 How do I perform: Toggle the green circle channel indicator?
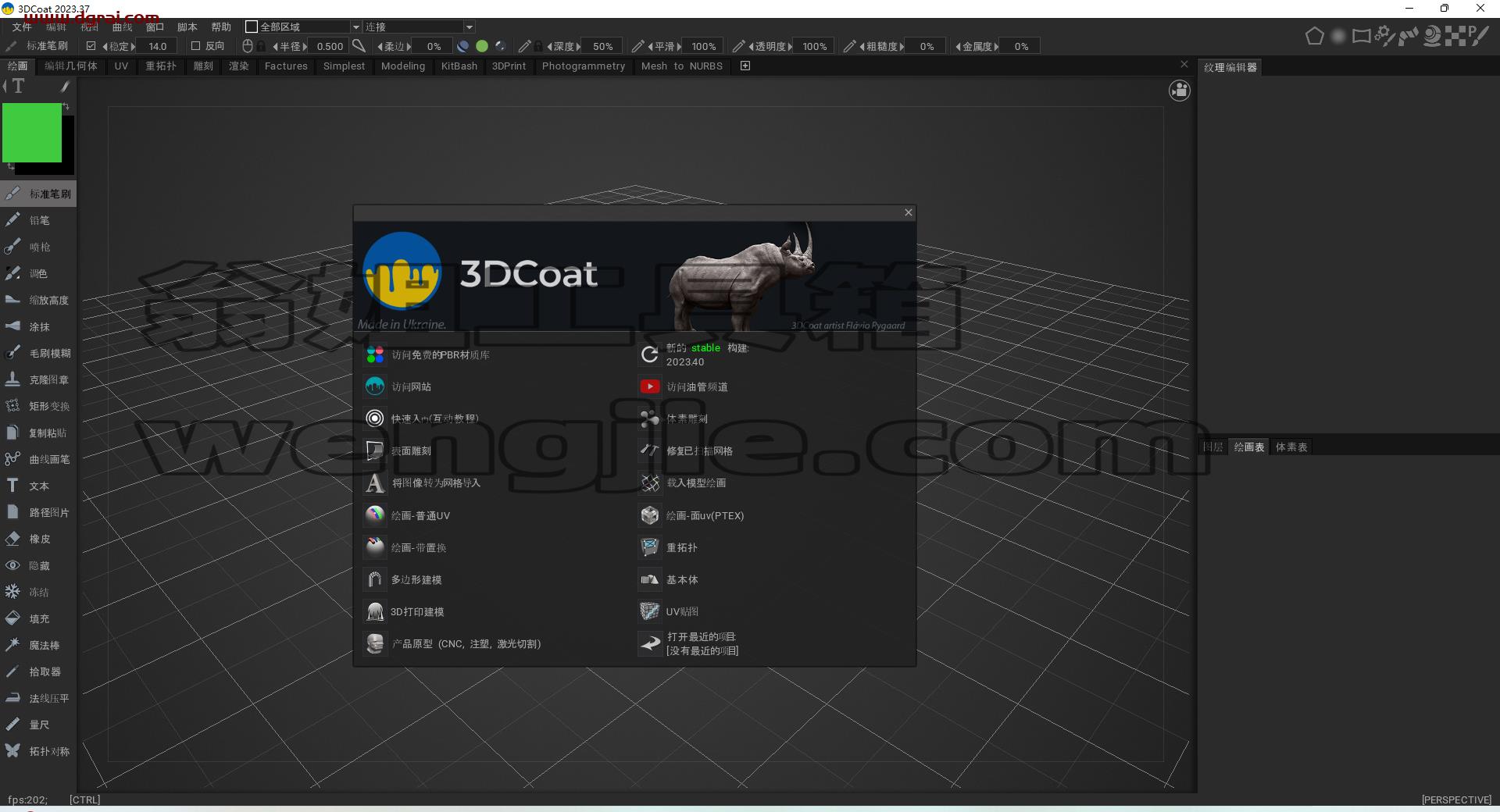point(482,46)
